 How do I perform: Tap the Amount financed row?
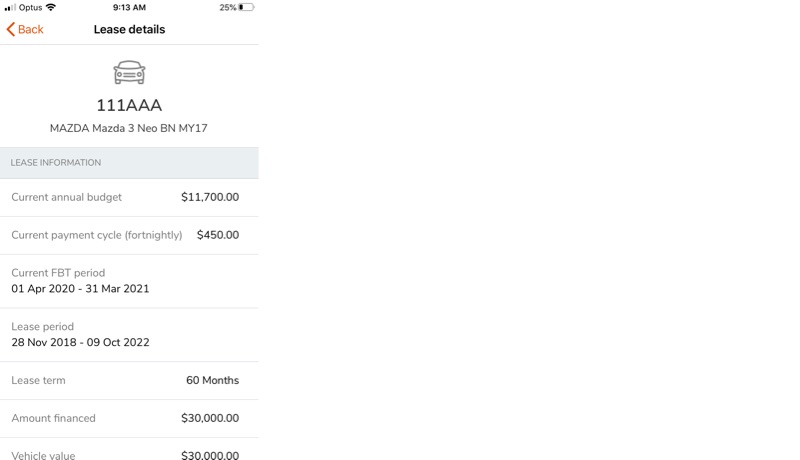click(129, 418)
